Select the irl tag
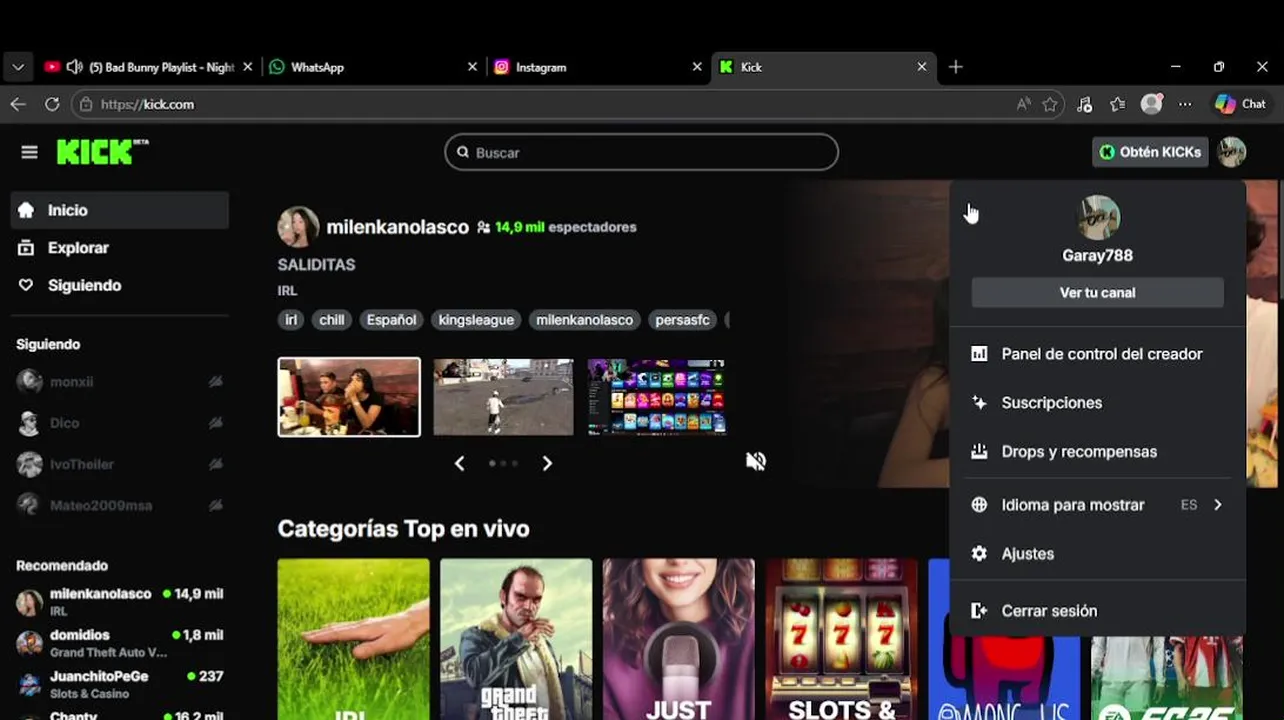The height and width of the screenshot is (720, 1284). (291, 320)
